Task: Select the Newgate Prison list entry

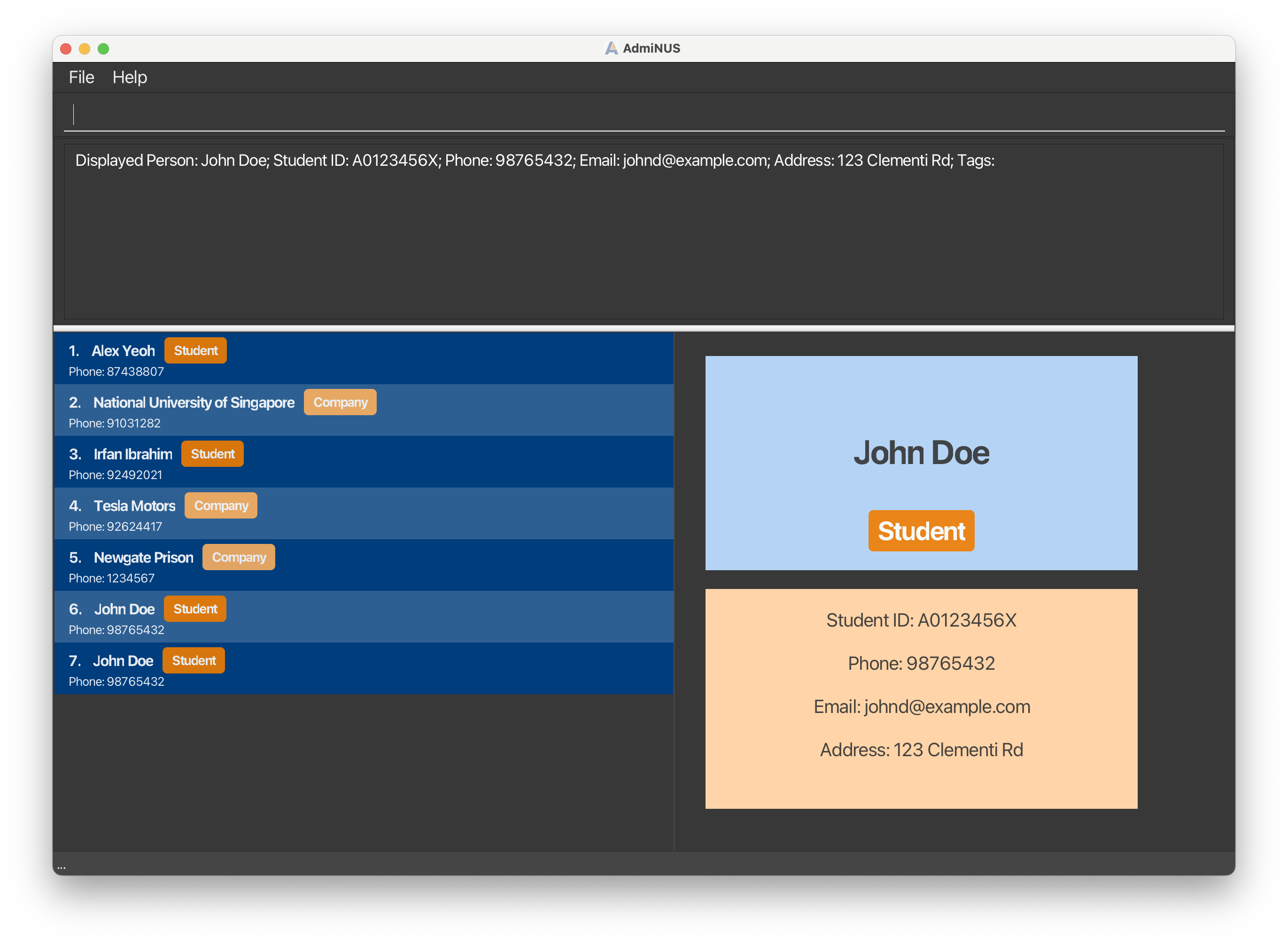Action: 143,558
